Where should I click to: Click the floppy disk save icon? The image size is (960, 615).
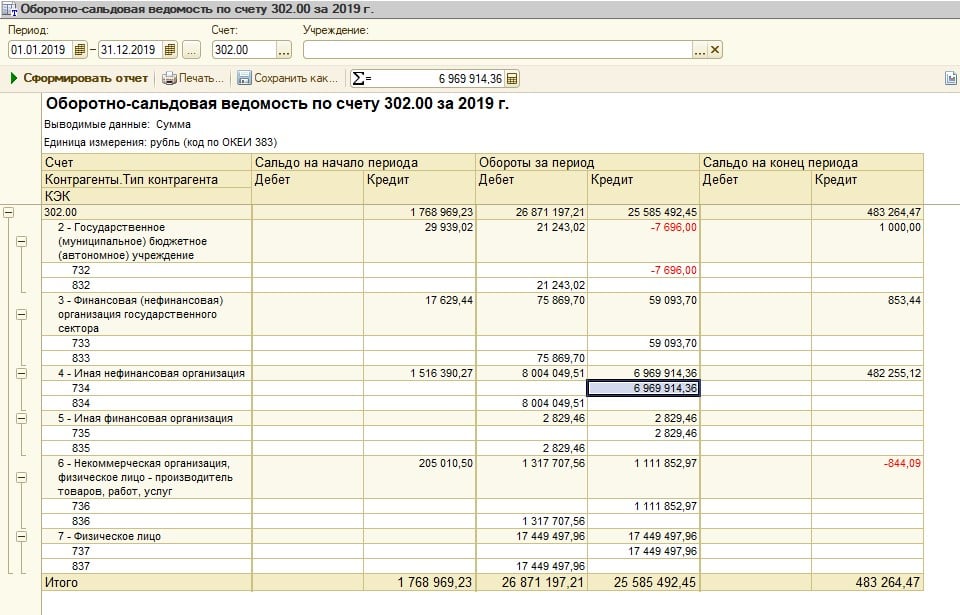[244, 78]
